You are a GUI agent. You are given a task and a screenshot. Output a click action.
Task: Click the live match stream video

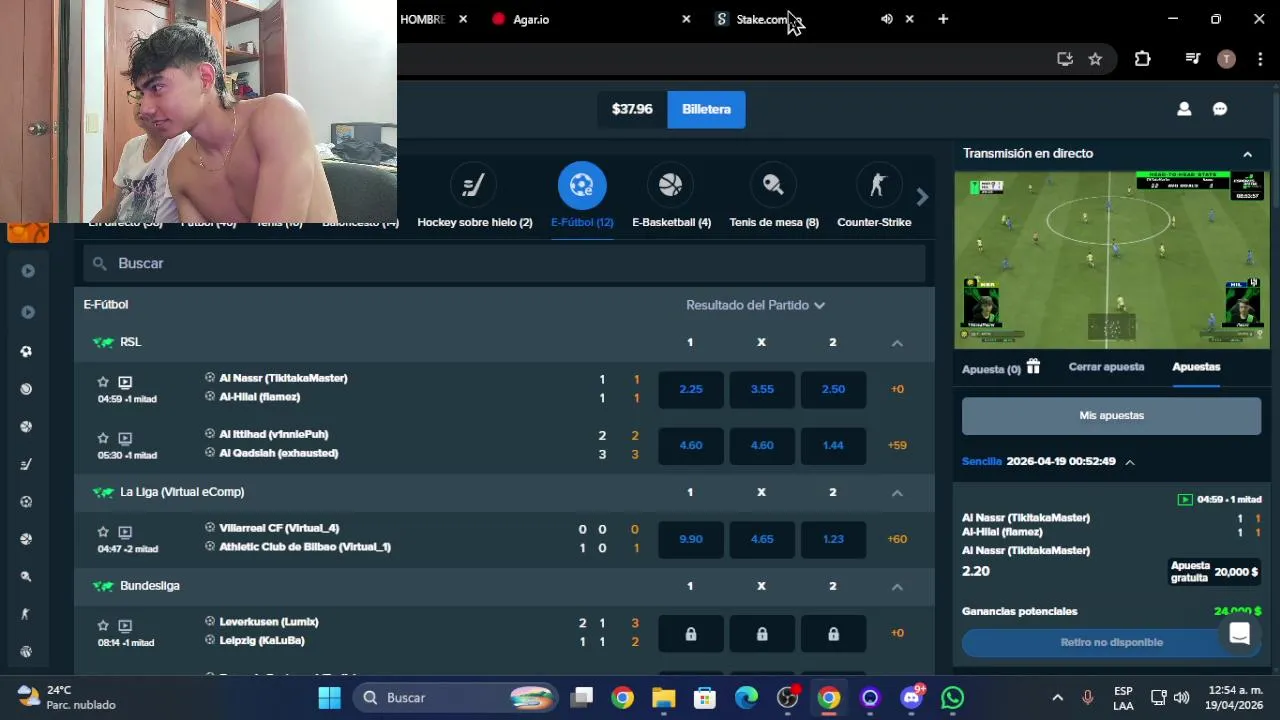click(1112, 259)
